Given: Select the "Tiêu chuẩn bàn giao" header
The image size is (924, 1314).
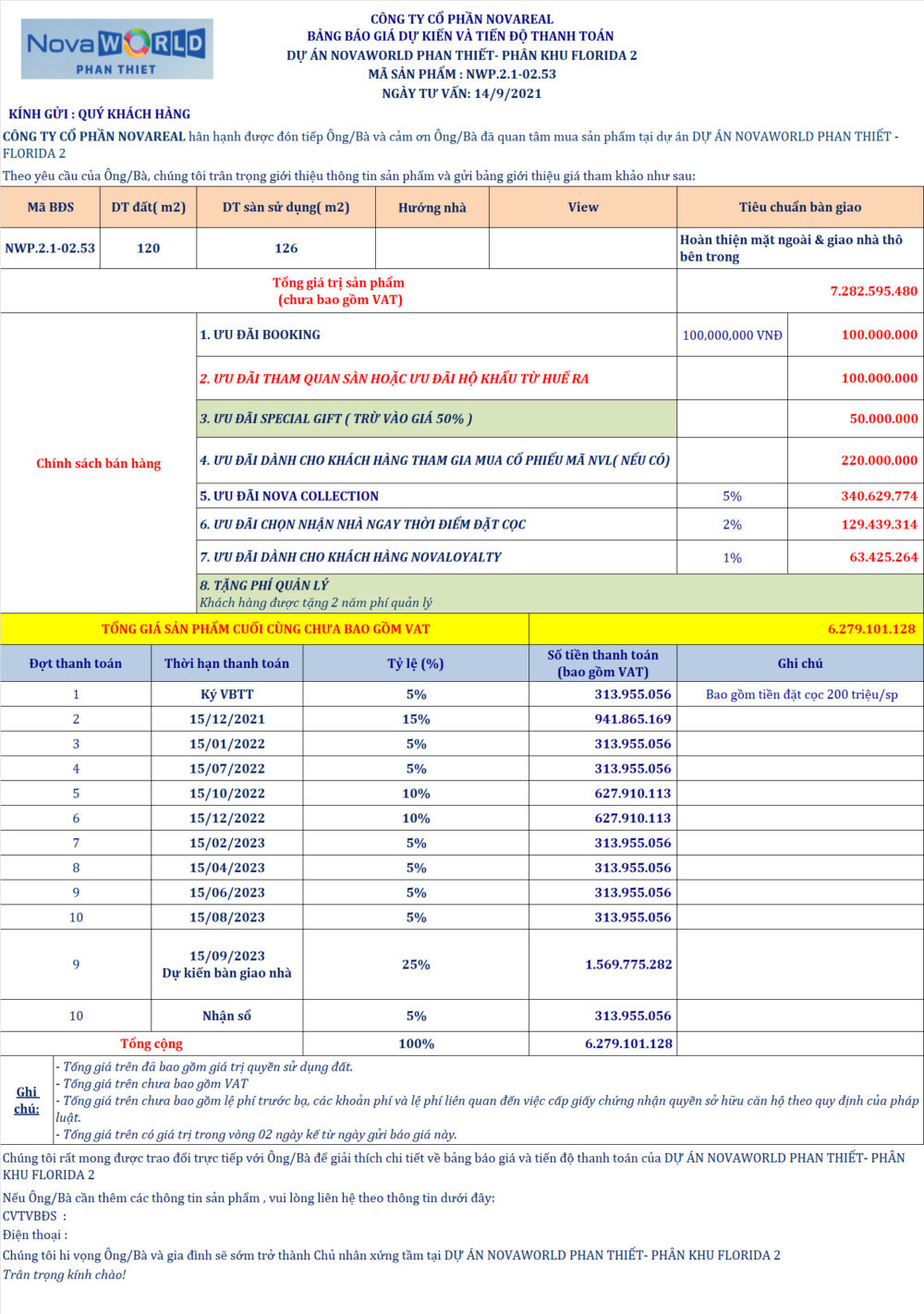Looking at the screenshot, I should pyautogui.click(x=800, y=208).
